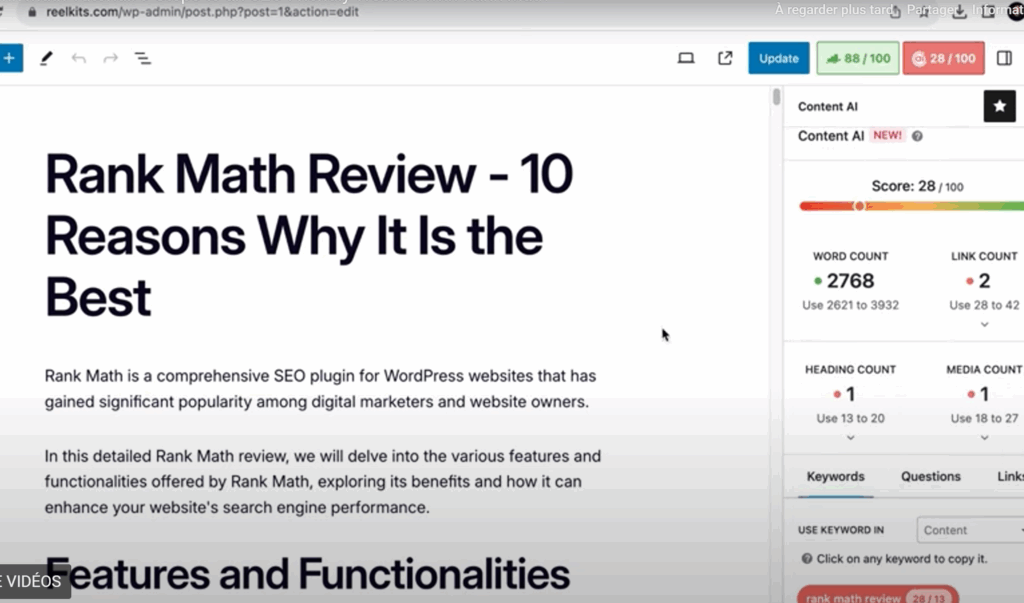
Task: Click the reelkits.com URL in address bar
Action: (202, 12)
